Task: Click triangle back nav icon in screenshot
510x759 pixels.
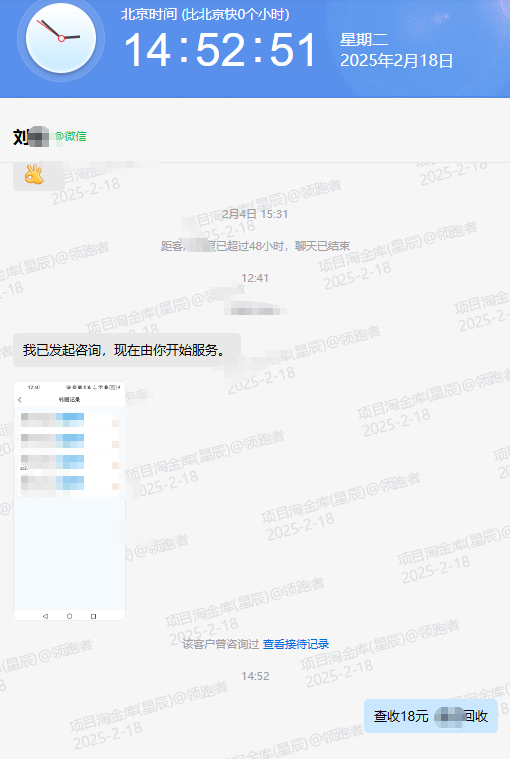Action: 45,616
